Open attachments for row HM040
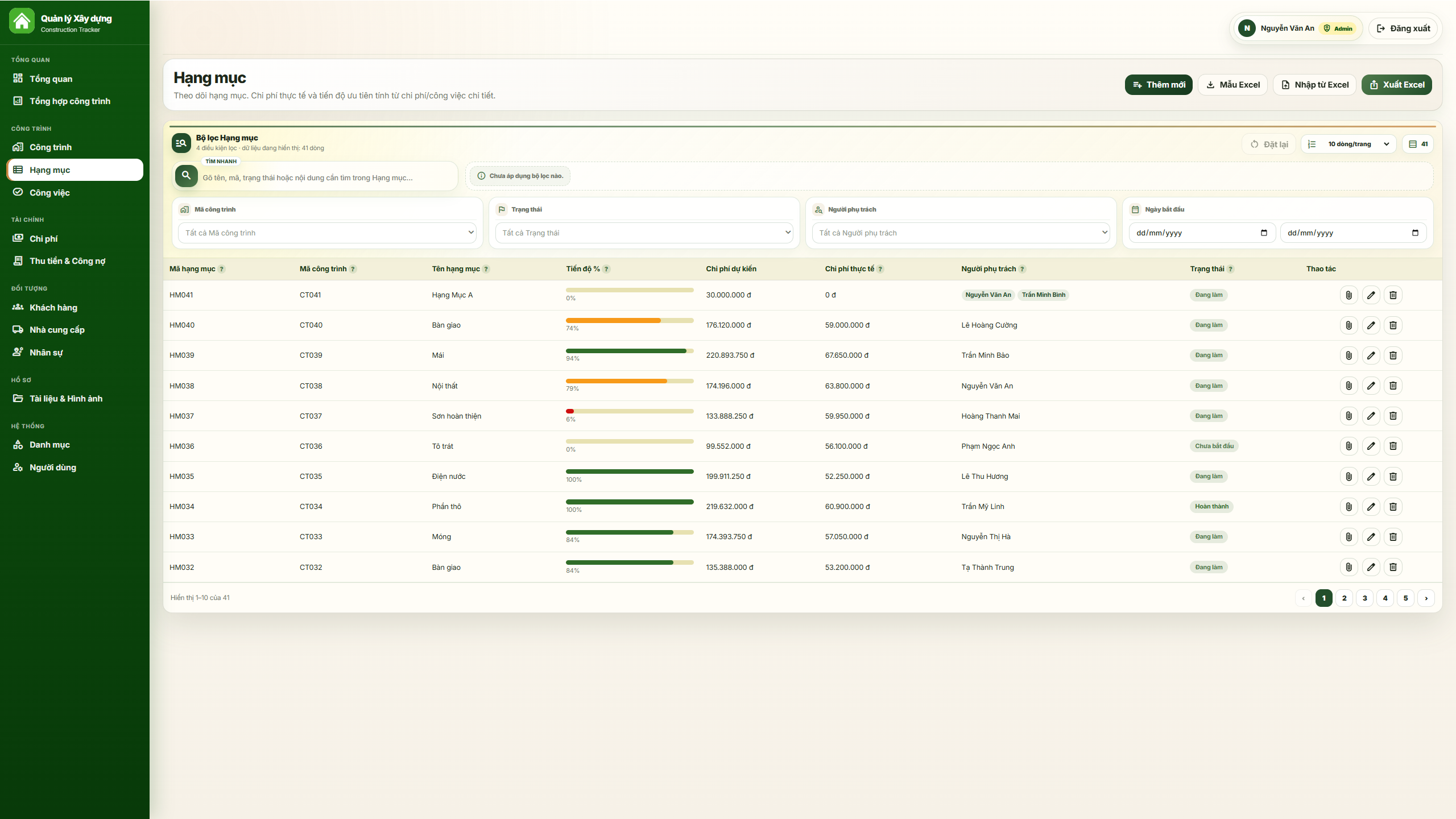 [x=1349, y=325]
